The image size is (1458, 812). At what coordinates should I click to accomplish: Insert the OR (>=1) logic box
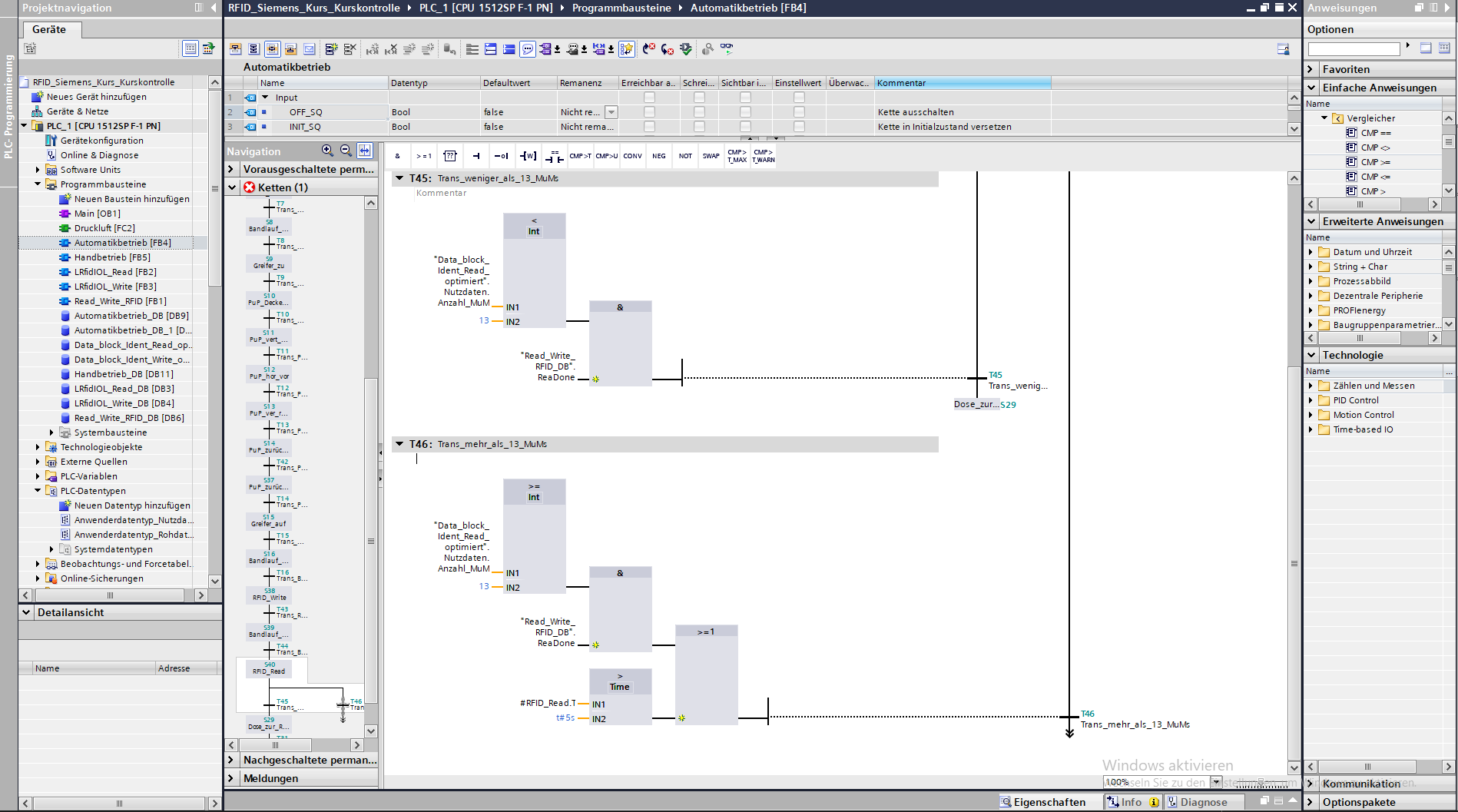tap(423, 156)
